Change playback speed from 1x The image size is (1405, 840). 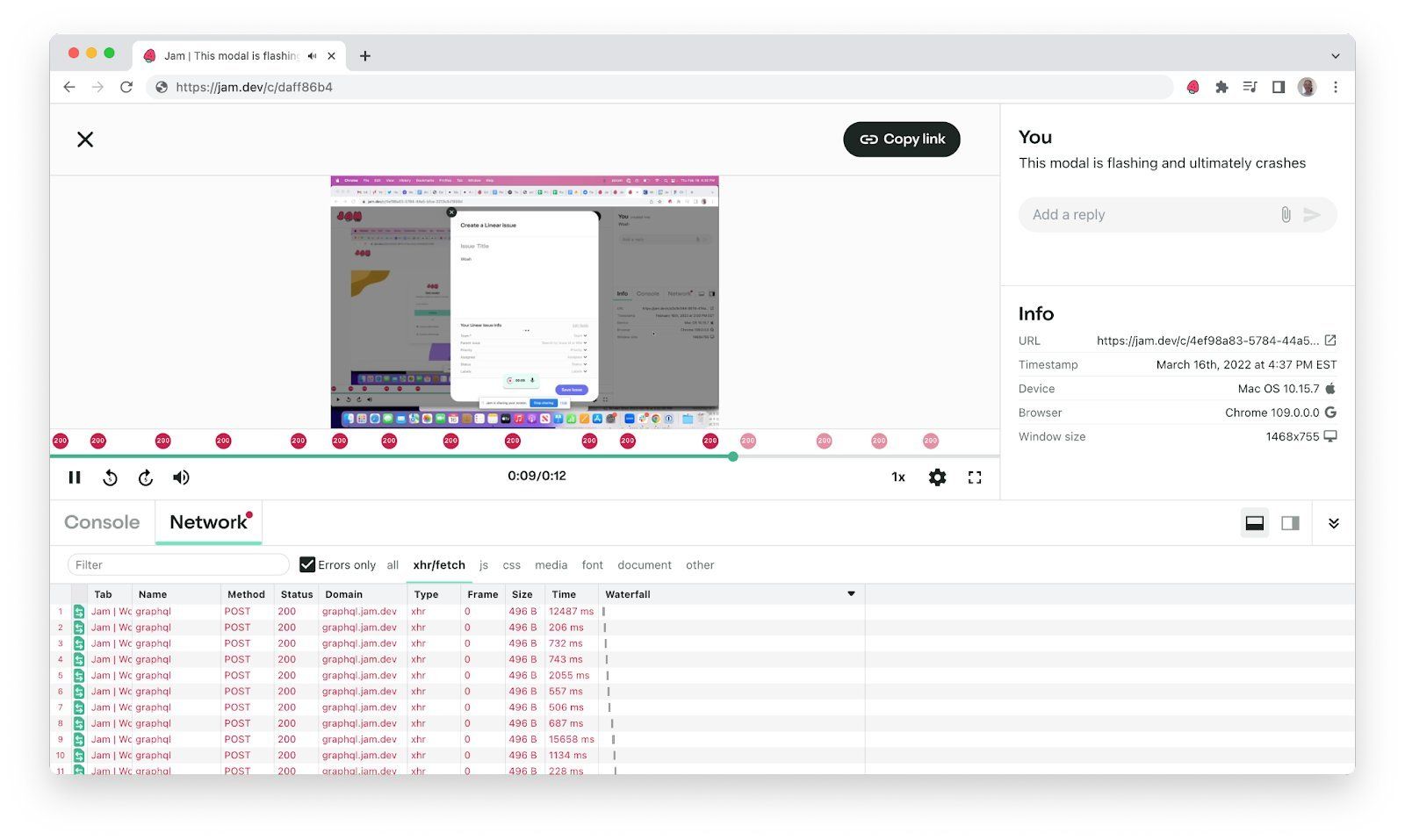(898, 477)
